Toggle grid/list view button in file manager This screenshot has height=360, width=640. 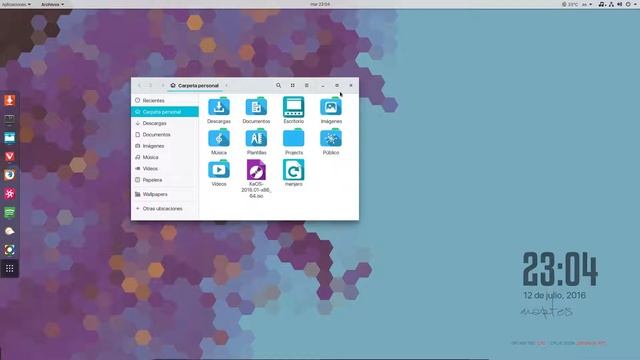point(293,85)
